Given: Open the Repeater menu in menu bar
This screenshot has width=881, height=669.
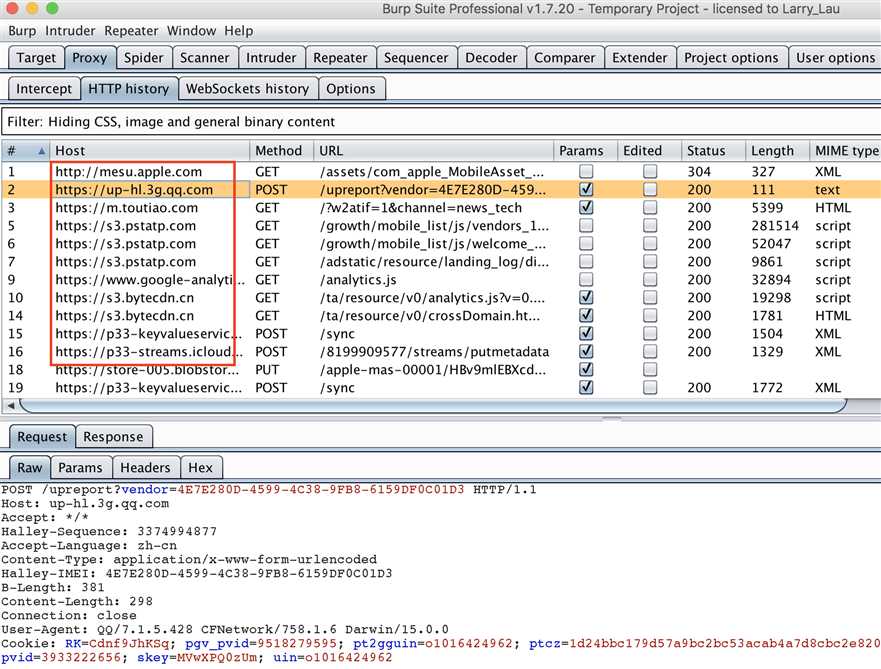Looking at the screenshot, I should click(x=131, y=31).
